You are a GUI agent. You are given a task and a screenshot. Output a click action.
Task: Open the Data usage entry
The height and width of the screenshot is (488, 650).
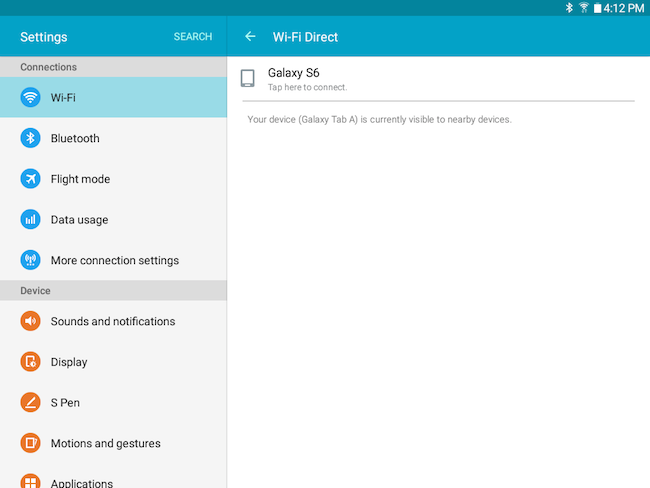tap(113, 219)
